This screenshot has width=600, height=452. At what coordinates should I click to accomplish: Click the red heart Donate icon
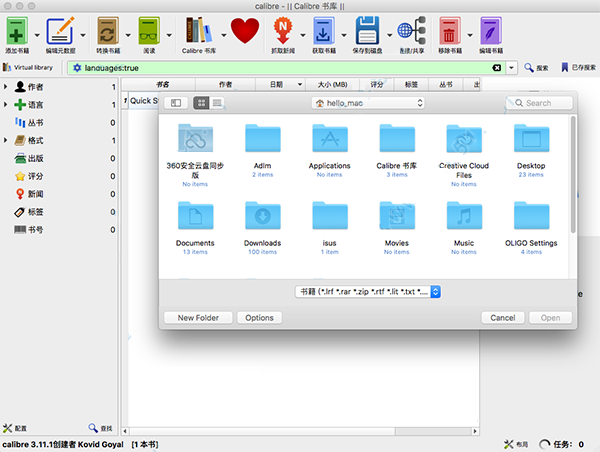click(x=245, y=31)
